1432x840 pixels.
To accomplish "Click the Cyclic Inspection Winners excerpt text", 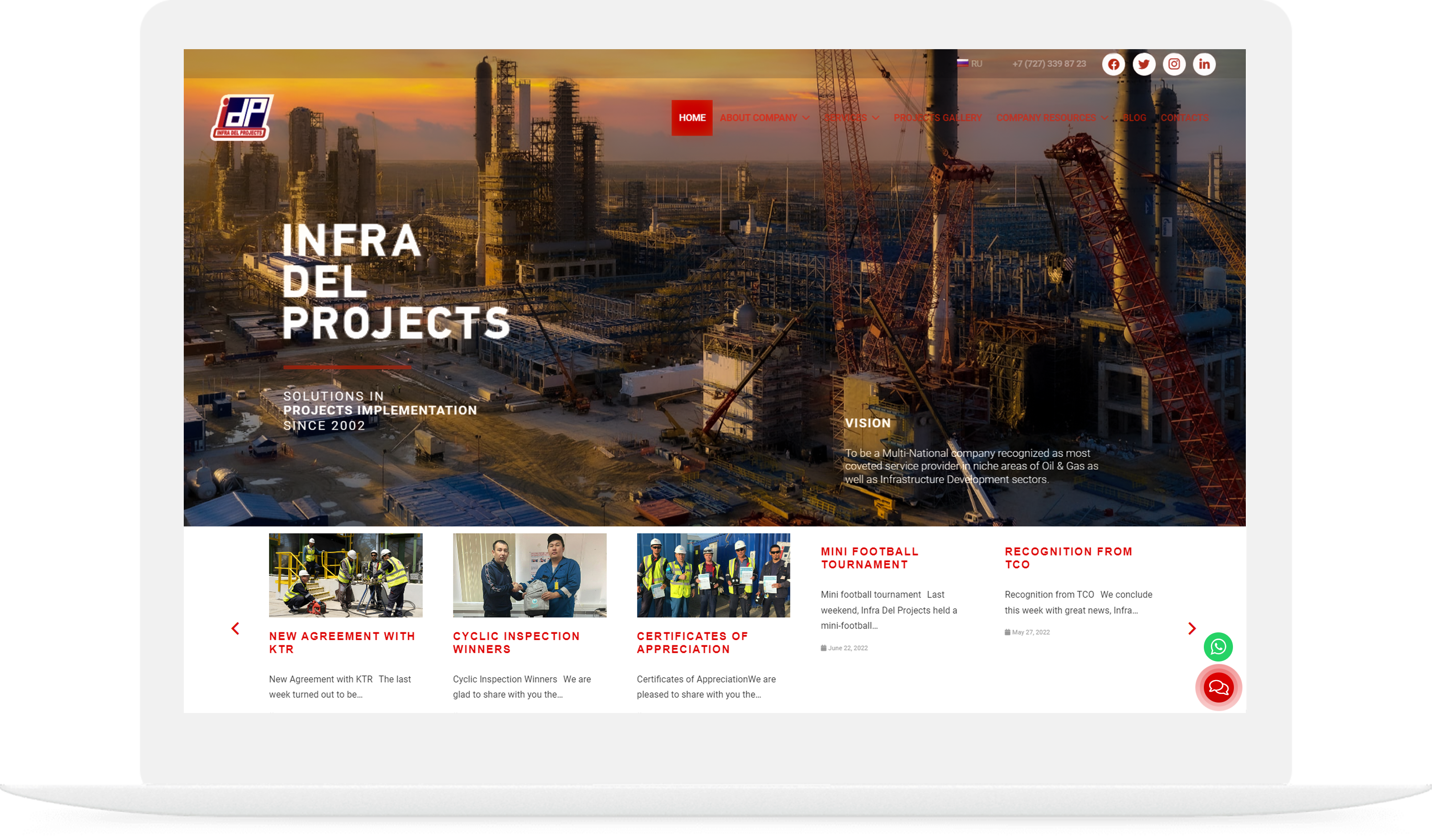I will [x=522, y=686].
